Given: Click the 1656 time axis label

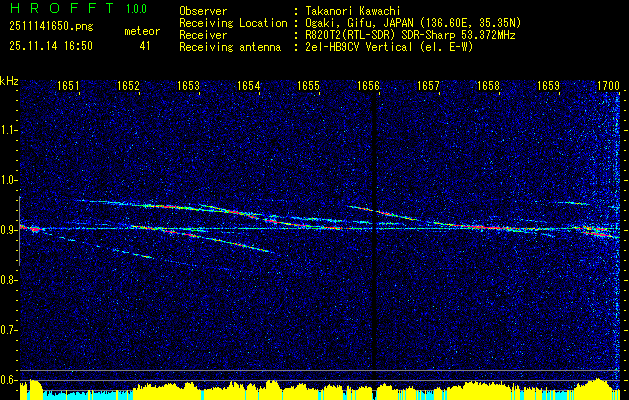Looking at the screenshot, I should point(368,85).
